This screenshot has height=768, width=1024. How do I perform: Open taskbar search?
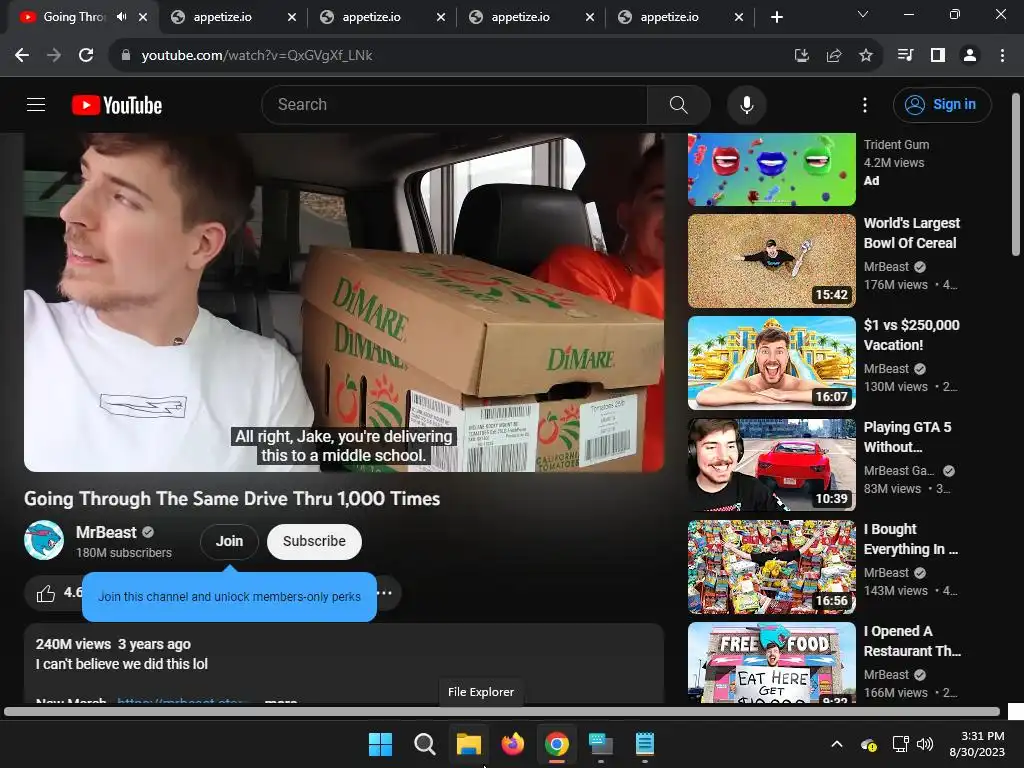click(424, 744)
